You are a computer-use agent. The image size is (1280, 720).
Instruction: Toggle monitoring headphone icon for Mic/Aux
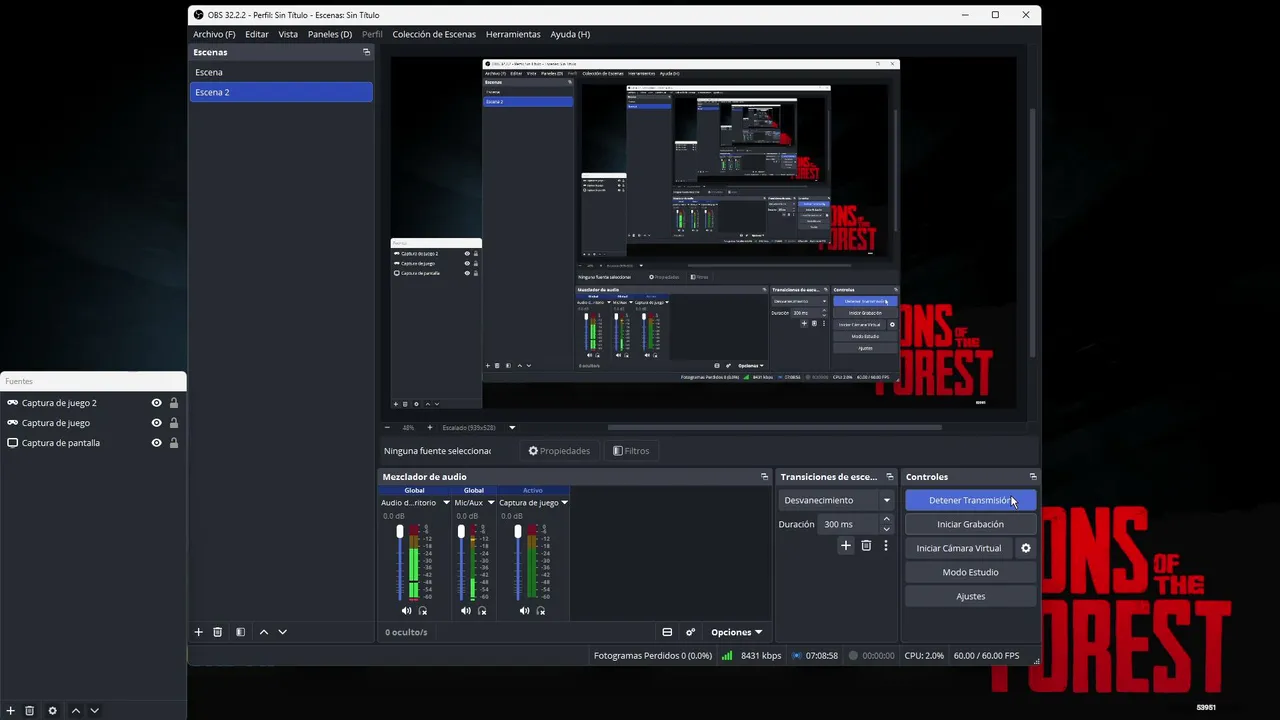pos(482,611)
